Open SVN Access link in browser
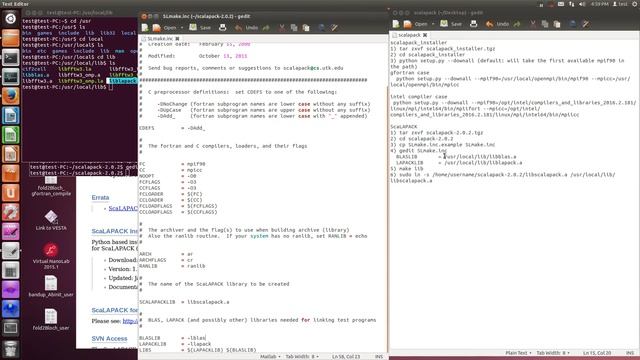Viewport: 640px width, 360px height. [109, 338]
